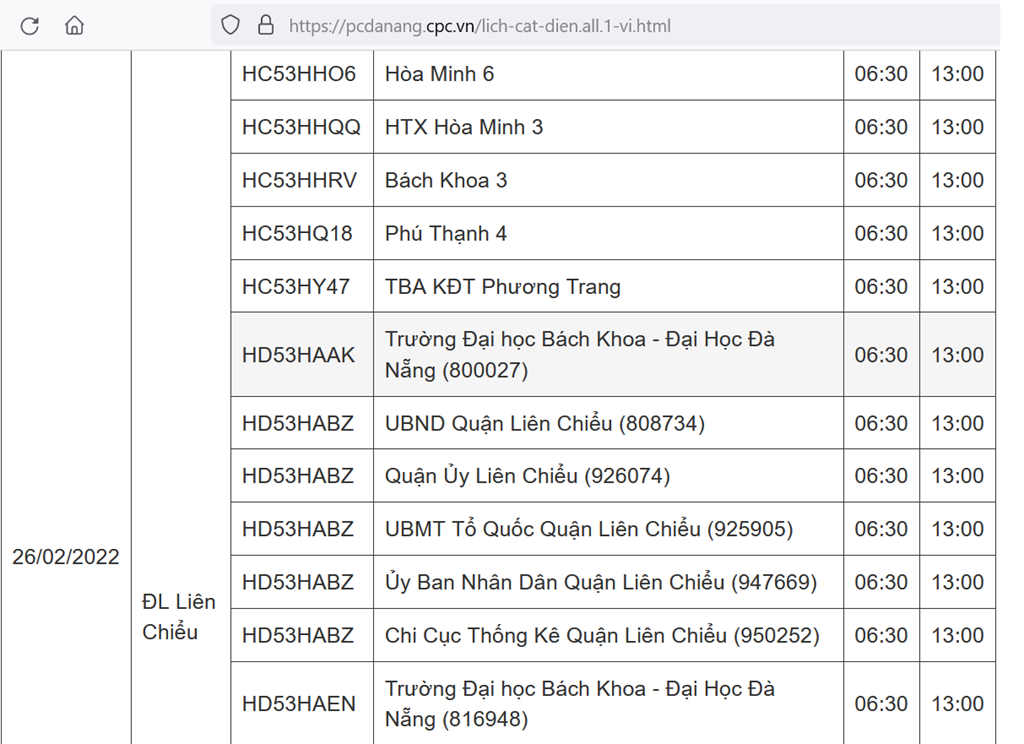1024x744 pixels.
Task: Select Chi Cục Thống Kê Quận Liên Chiểu (950252)
Action: [602, 635]
